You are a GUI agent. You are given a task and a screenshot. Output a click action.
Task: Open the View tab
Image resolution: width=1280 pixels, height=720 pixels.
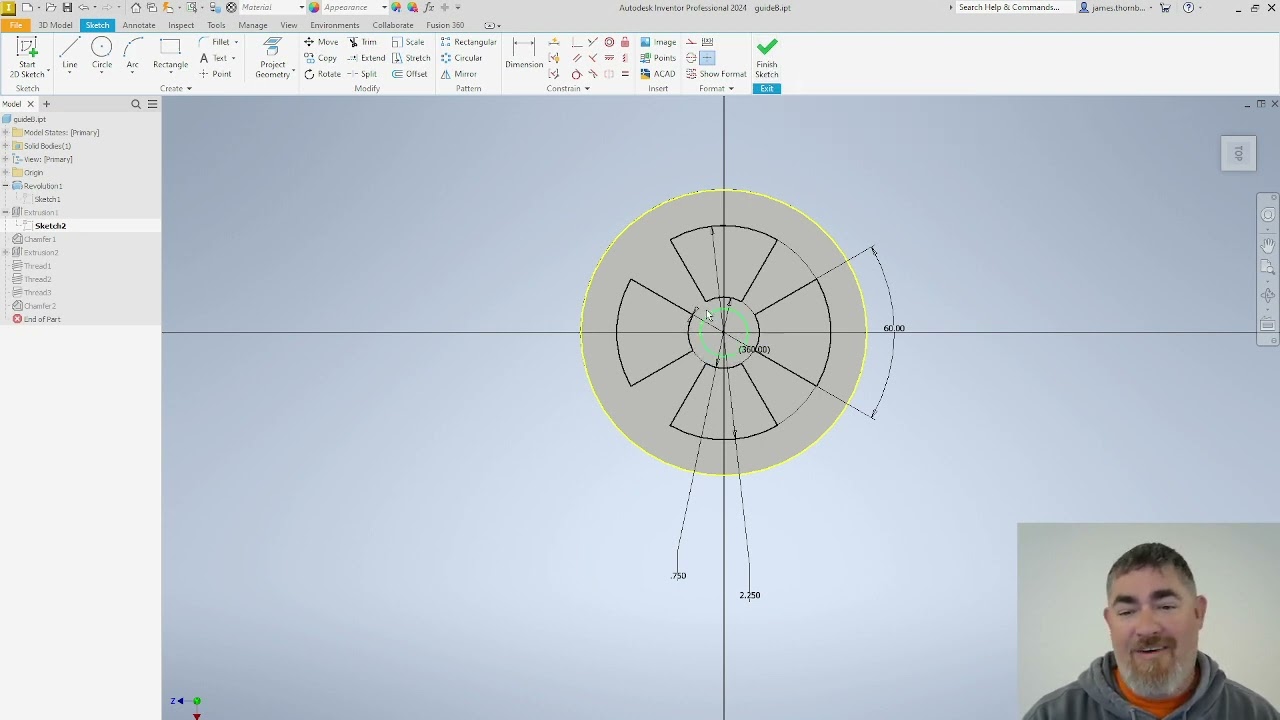288,25
